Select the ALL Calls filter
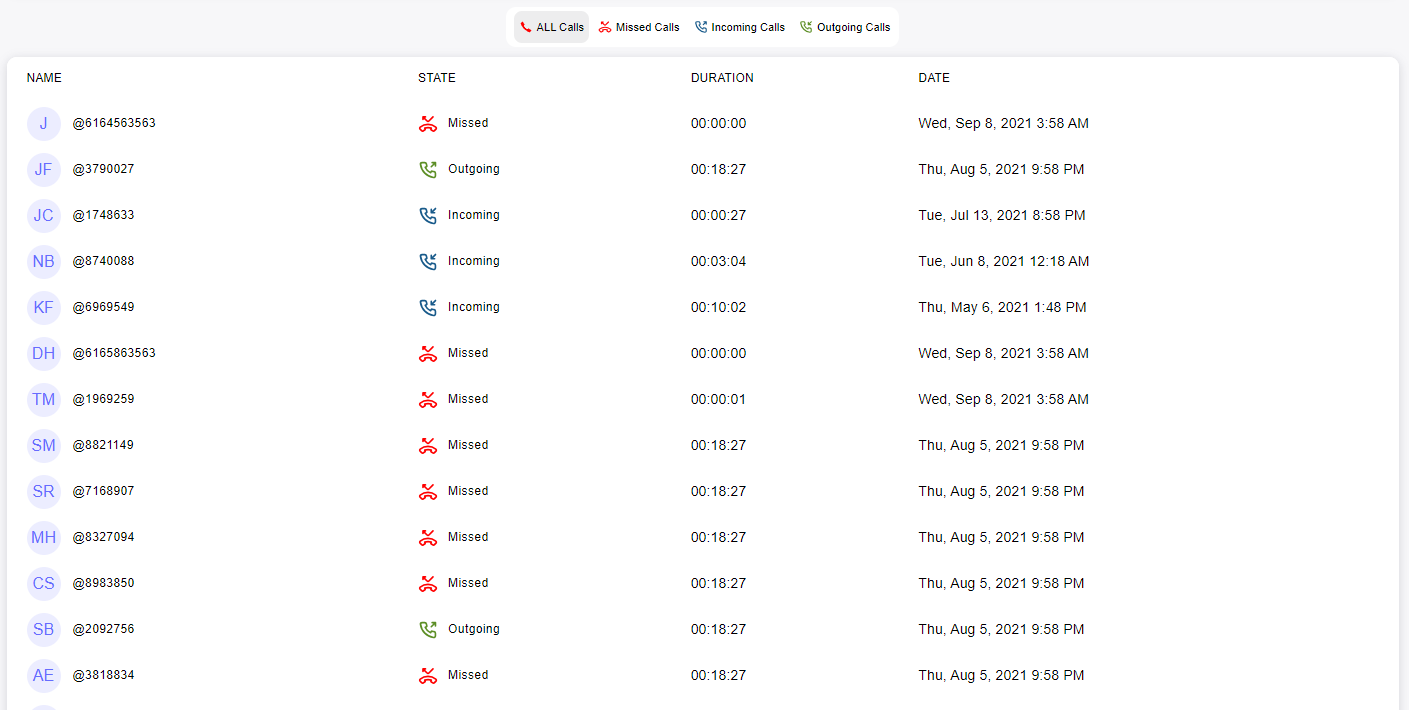 (551, 27)
